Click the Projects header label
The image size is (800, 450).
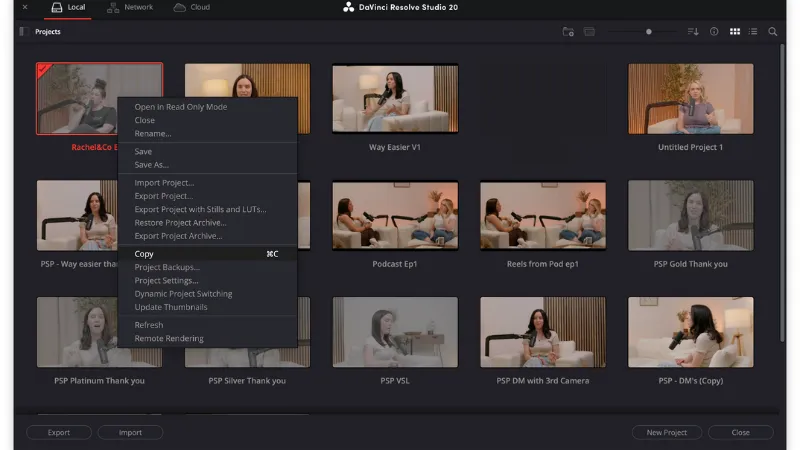point(47,32)
